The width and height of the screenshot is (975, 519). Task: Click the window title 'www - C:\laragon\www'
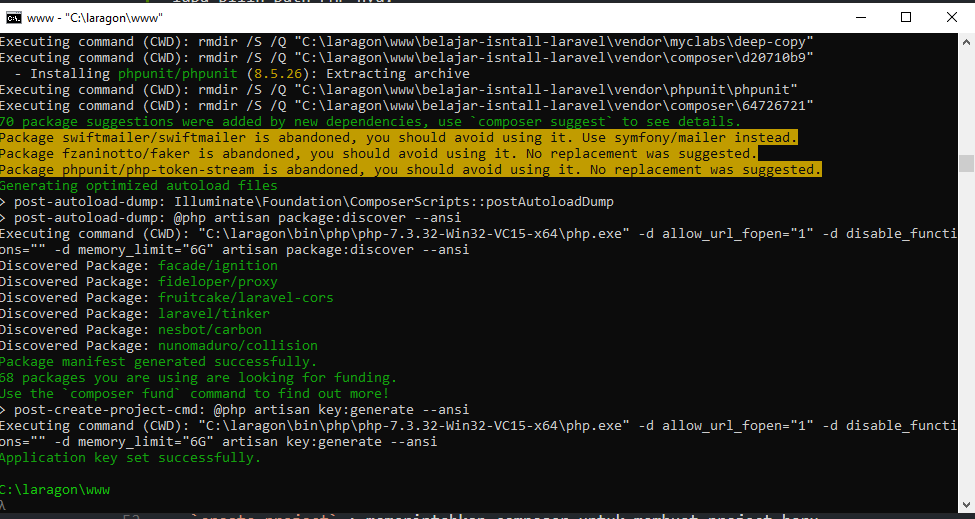click(x=95, y=18)
